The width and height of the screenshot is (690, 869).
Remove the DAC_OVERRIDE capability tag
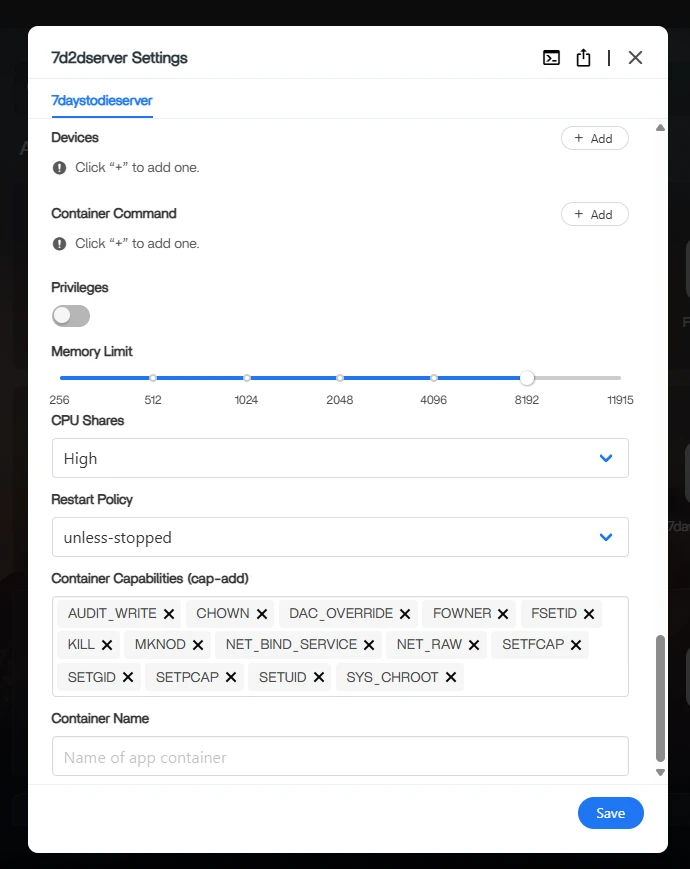pyautogui.click(x=405, y=614)
